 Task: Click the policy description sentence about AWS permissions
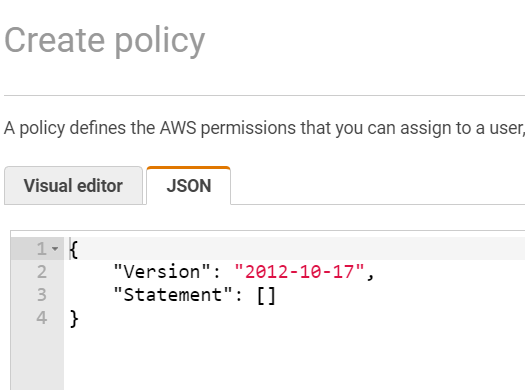click(x=265, y=128)
